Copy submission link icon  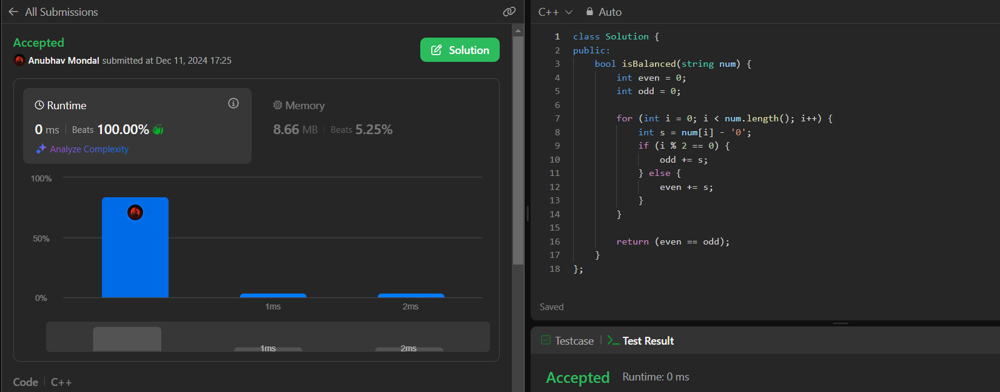(508, 11)
